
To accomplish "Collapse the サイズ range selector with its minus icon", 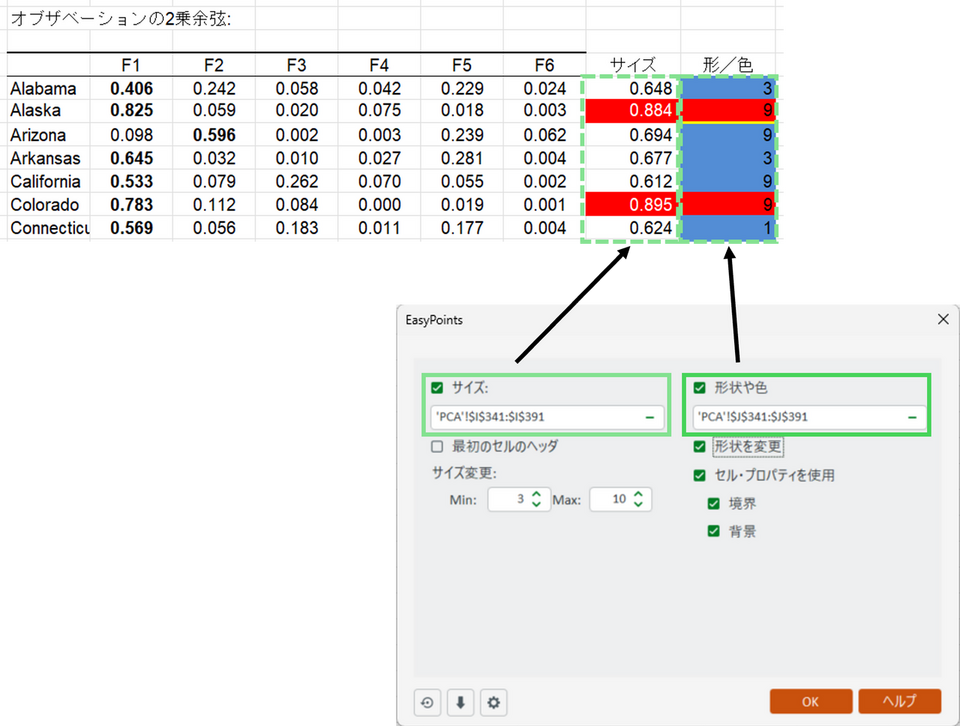I will pyautogui.click(x=649, y=417).
